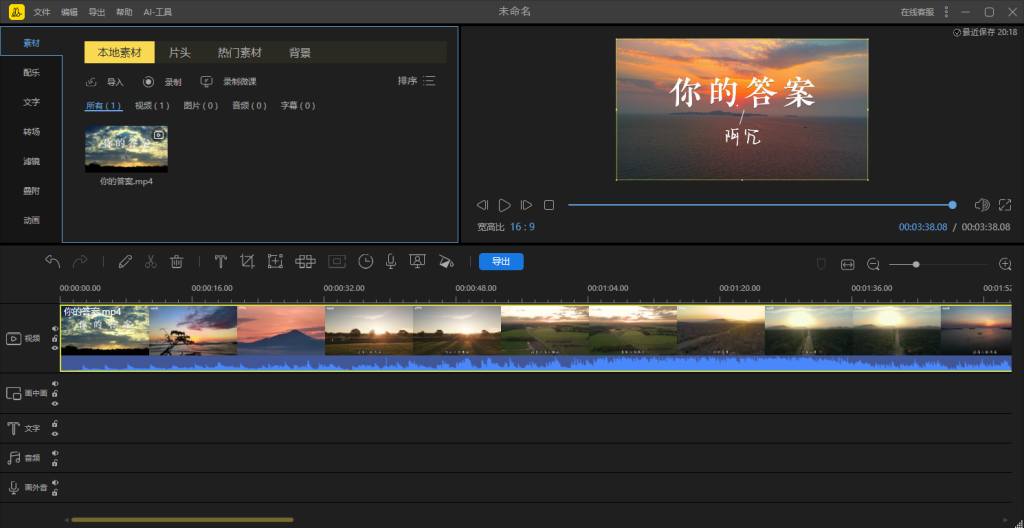
Task: Click the undo arrow icon
Action: (x=53, y=262)
